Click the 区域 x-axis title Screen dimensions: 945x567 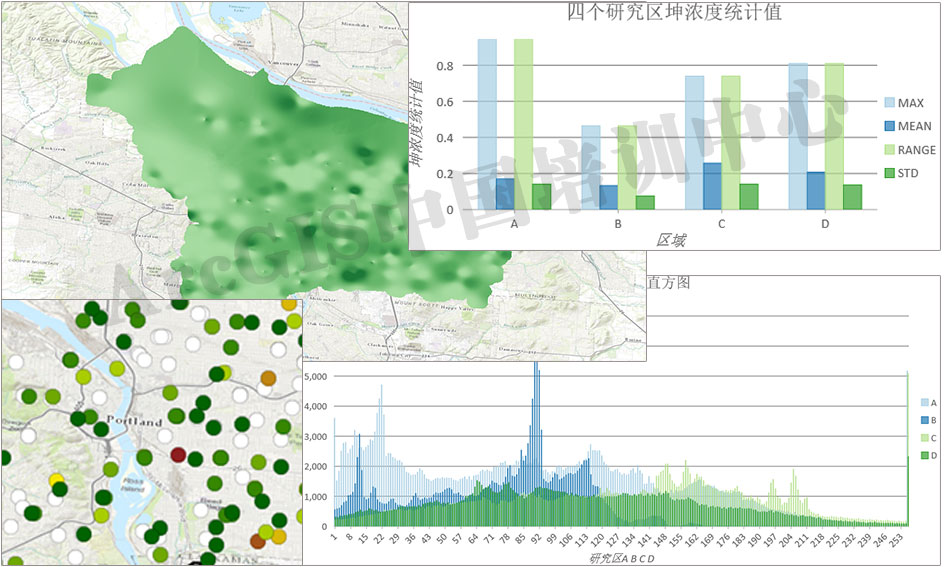point(671,241)
